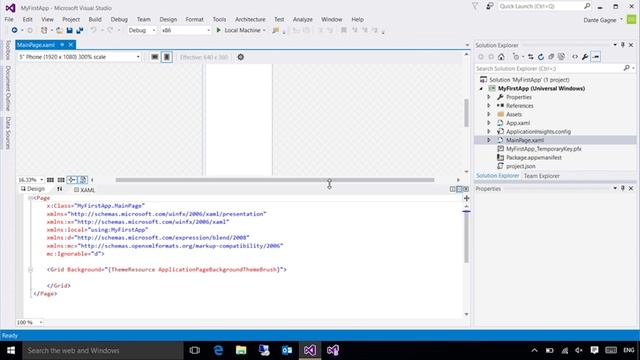Pin the Solution Explorer panel
The width and height of the screenshot is (640, 360).
click(623, 45)
